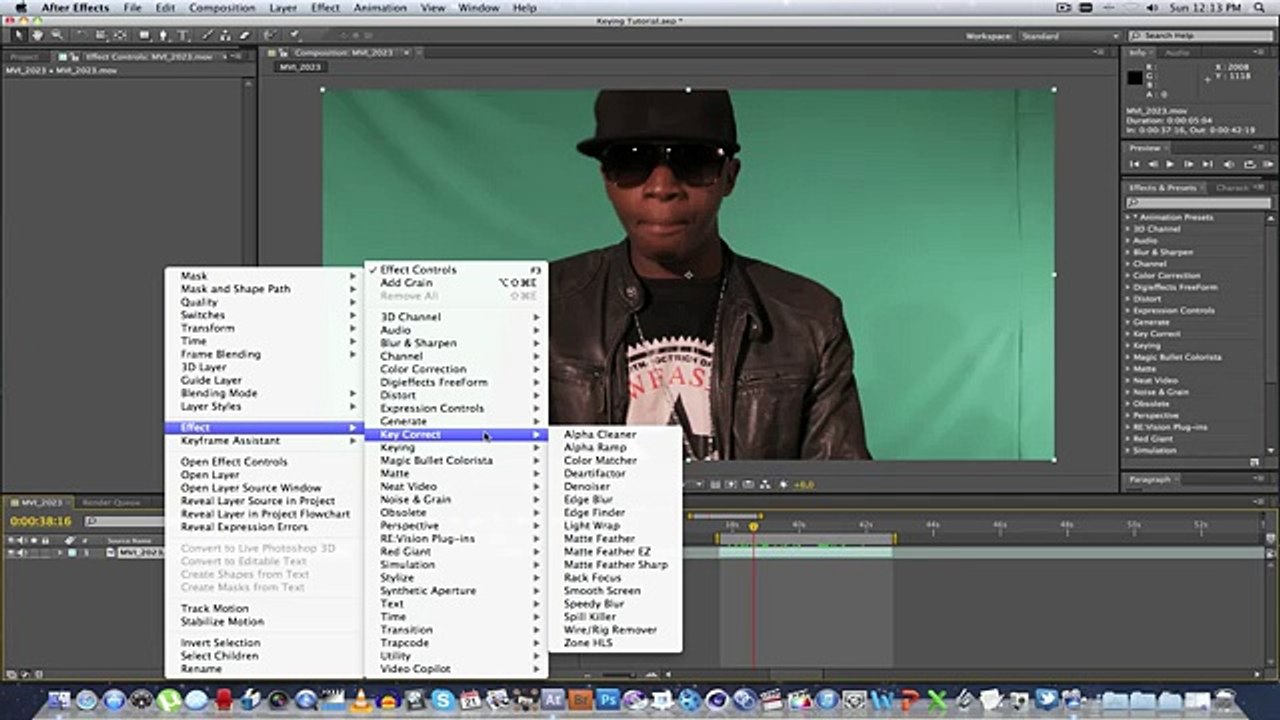This screenshot has height=720, width=1280.
Task: Select the Zoom magnifier tool
Action: click(x=57, y=35)
